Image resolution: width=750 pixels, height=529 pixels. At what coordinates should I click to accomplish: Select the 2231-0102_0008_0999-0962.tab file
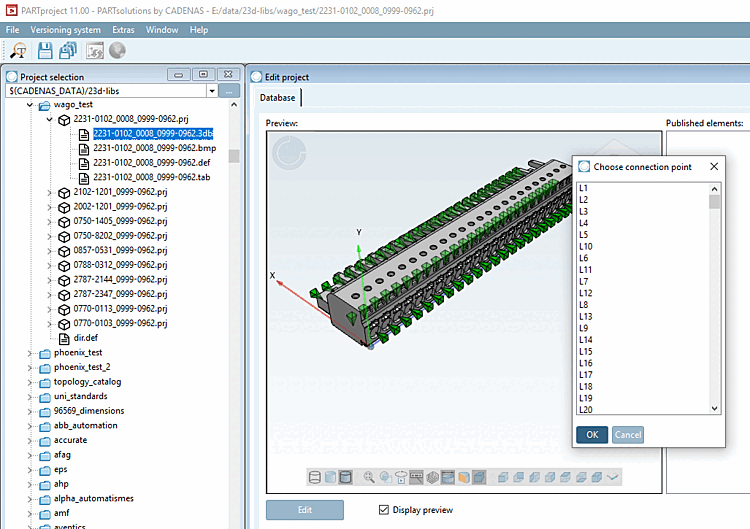[x=151, y=177]
